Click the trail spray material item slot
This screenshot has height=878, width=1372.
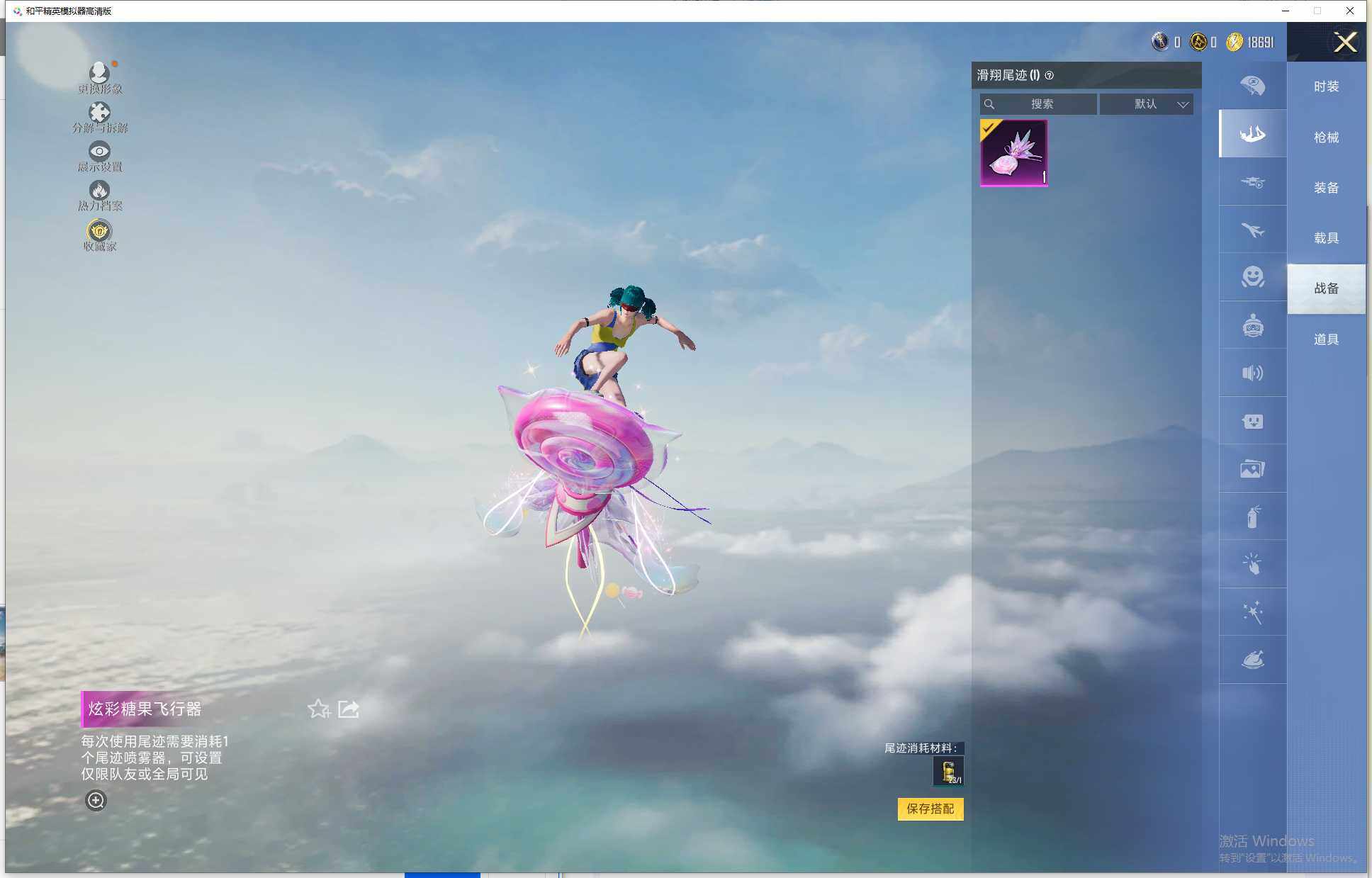948,771
